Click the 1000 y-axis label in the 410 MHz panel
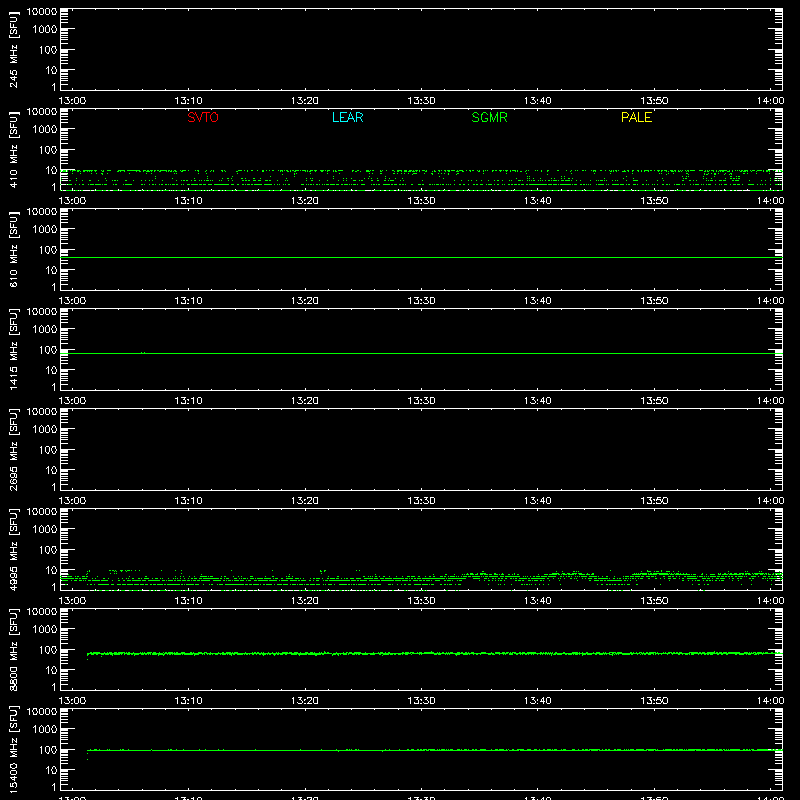The width and height of the screenshot is (800, 800). 45,130
